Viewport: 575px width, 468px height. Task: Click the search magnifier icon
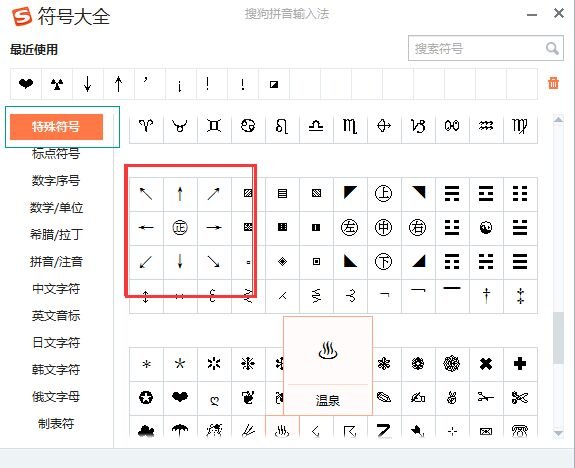(x=552, y=48)
